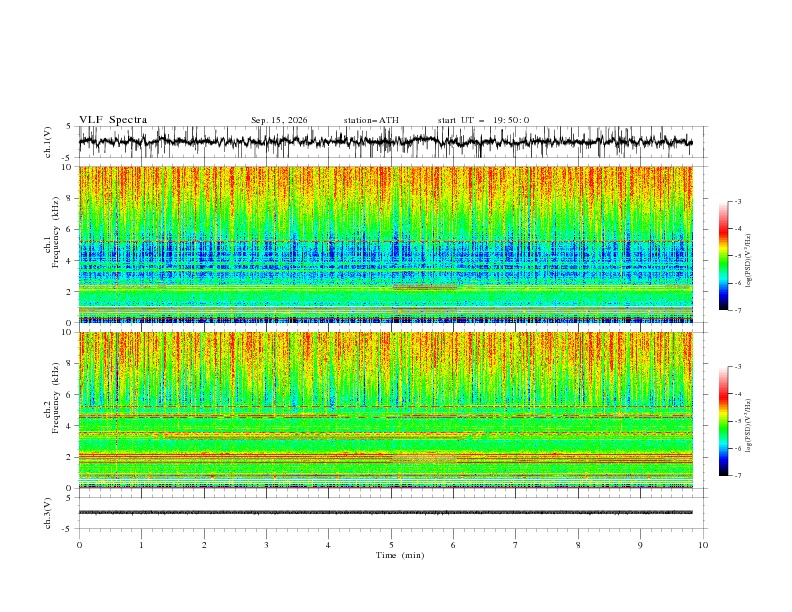Click the ch.1 spectrogram blue band near 4 kHz
The height and width of the screenshot is (612, 792).
tap(385, 258)
